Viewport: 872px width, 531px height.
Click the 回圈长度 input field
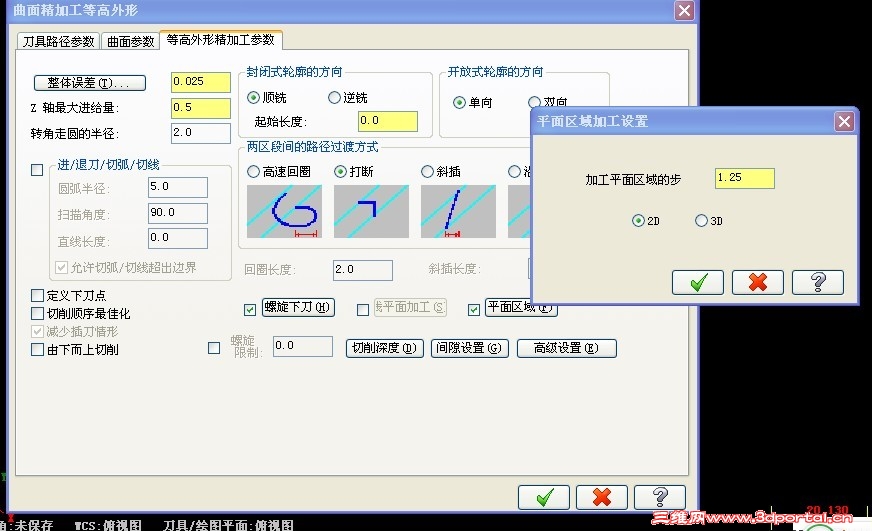point(363,270)
